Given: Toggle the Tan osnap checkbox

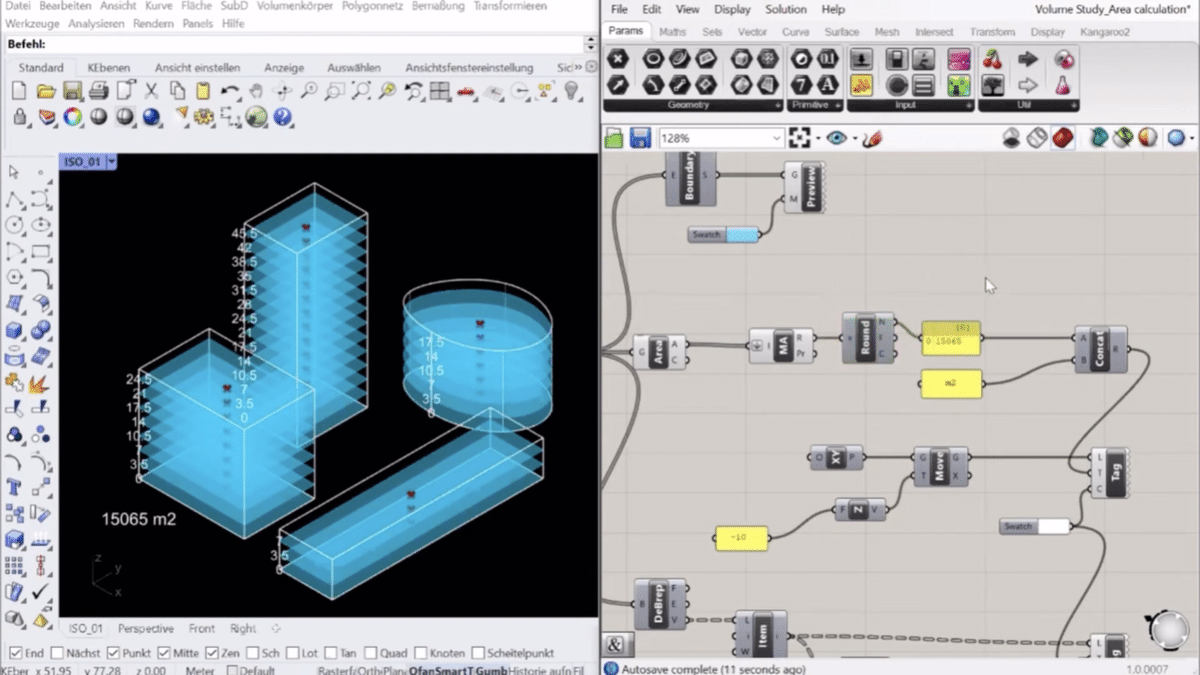Looking at the screenshot, I should coord(331,653).
